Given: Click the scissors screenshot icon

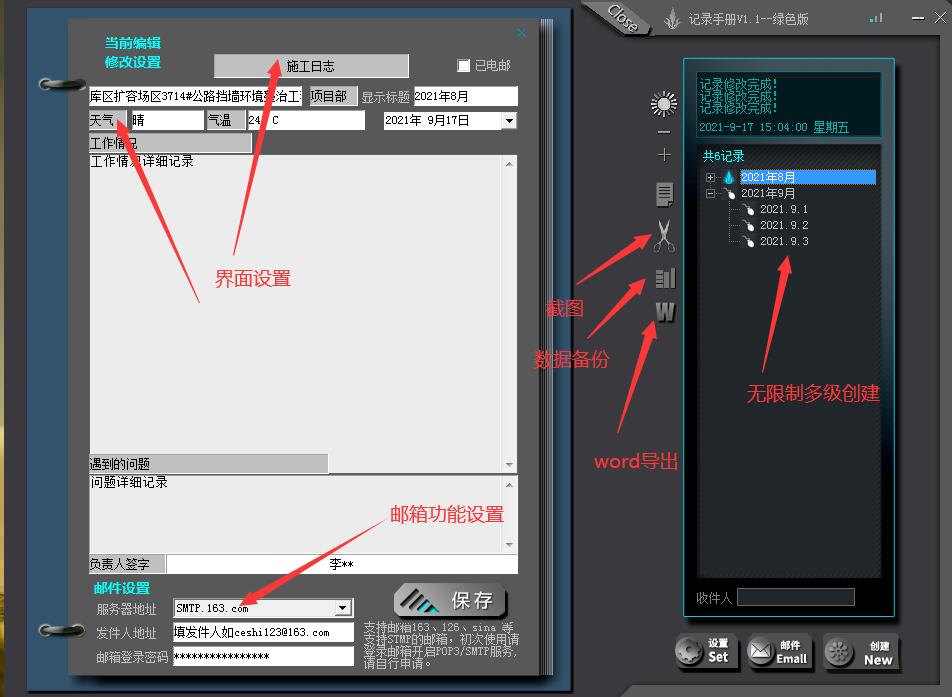Looking at the screenshot, I should click(x=664, y=236).
